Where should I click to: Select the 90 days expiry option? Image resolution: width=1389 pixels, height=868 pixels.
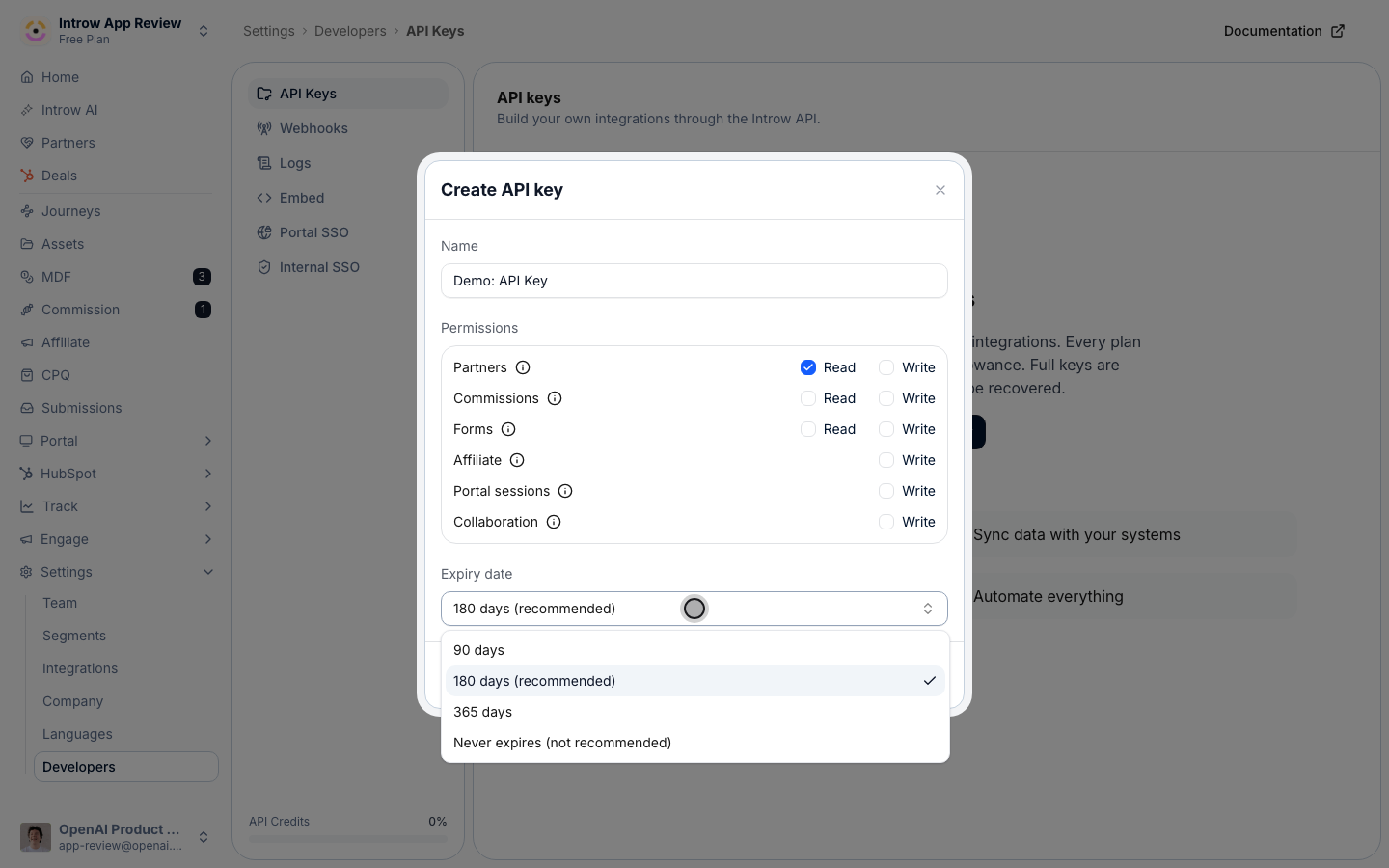coord(694,650)
